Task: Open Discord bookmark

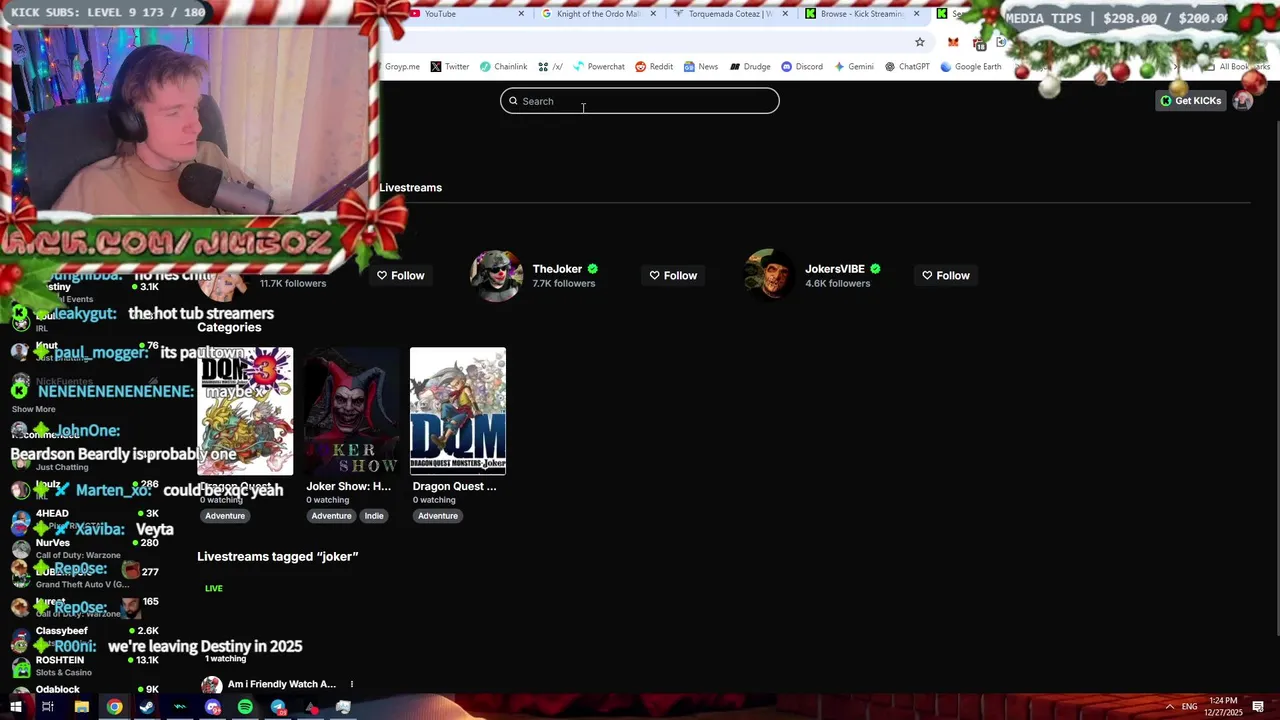Action: point(802,67)
